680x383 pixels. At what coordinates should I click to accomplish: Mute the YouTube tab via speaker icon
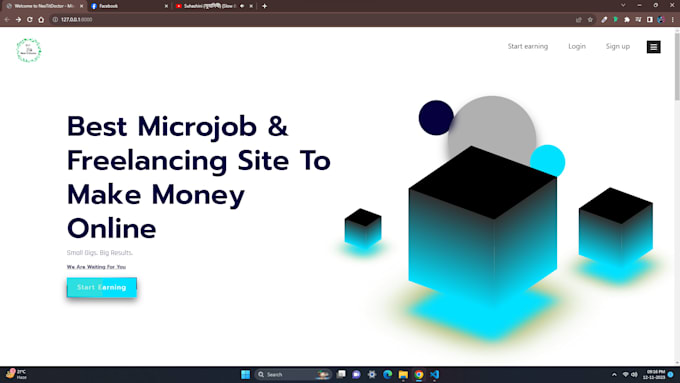click(242, 6)
